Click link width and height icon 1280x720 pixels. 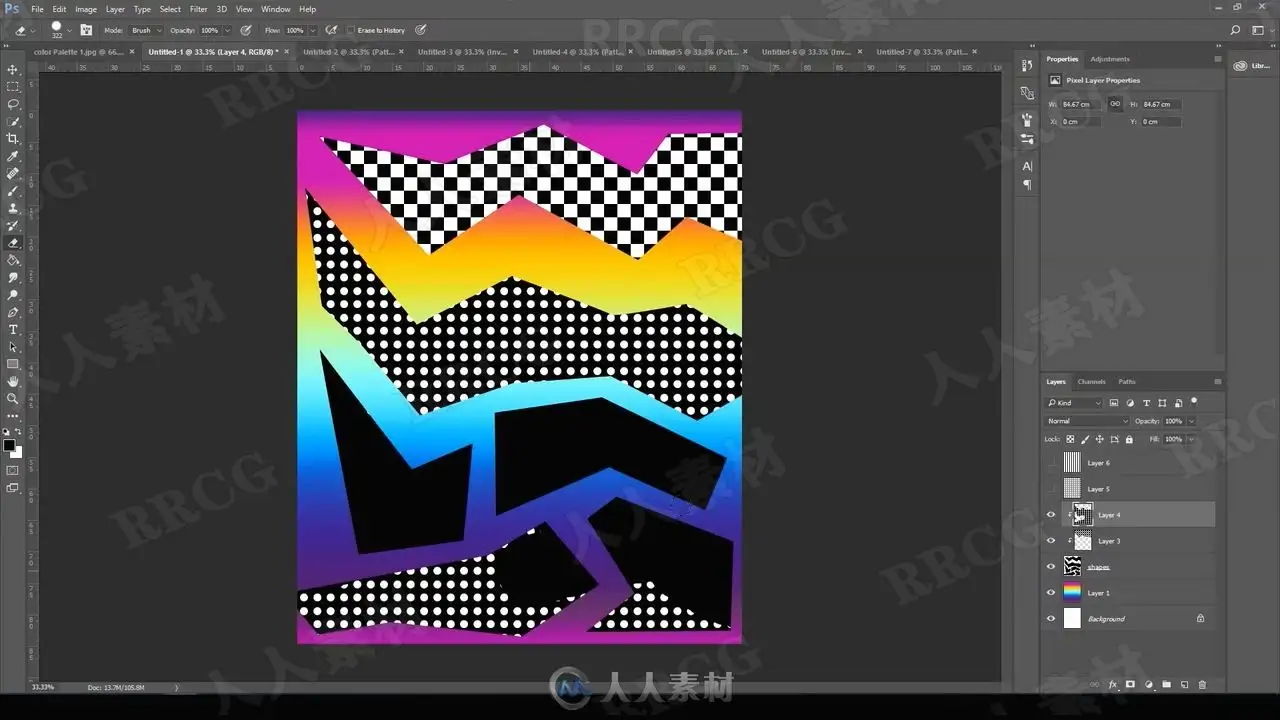pos(1115,104)
